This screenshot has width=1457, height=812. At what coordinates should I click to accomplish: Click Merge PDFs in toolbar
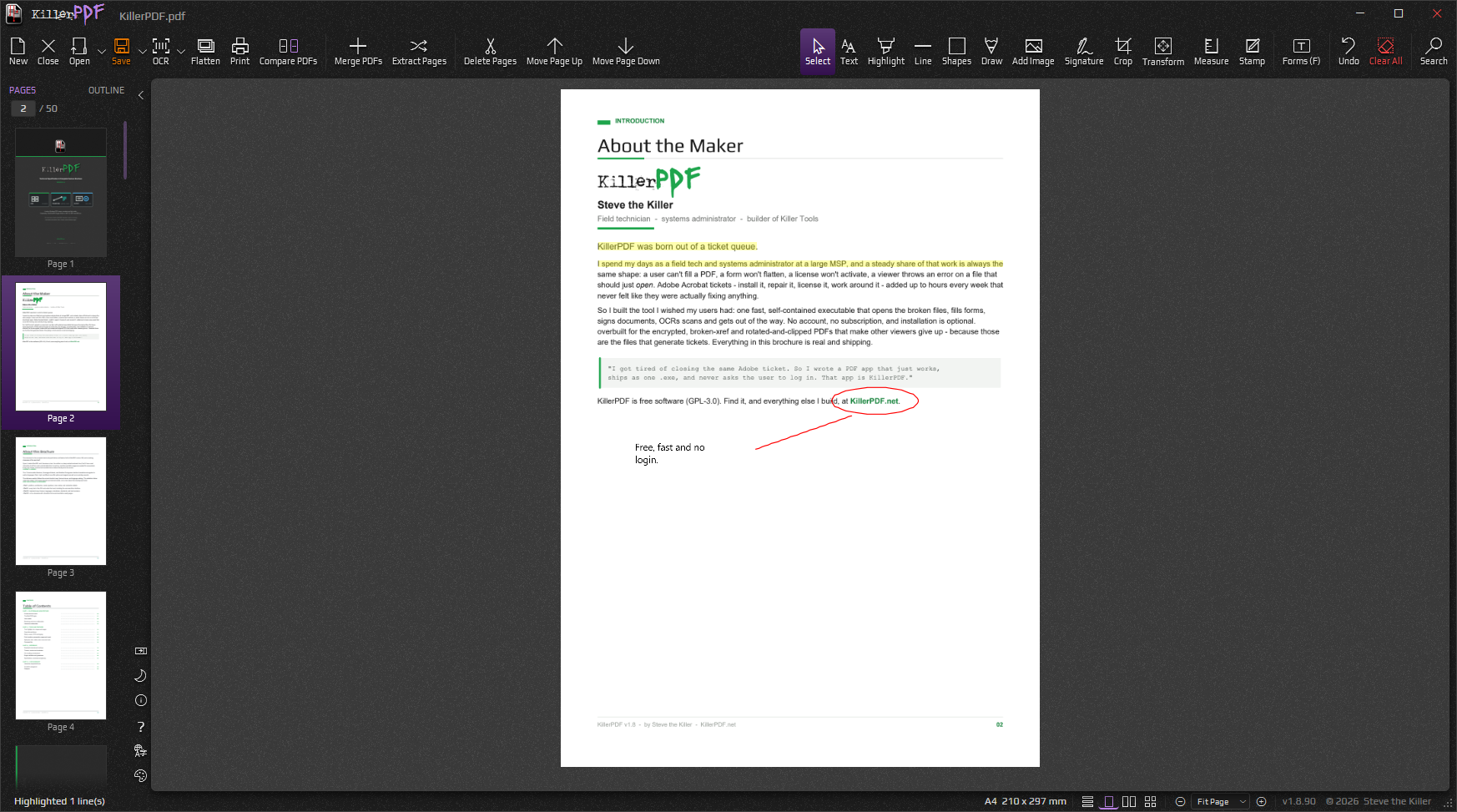coord(358,51)
